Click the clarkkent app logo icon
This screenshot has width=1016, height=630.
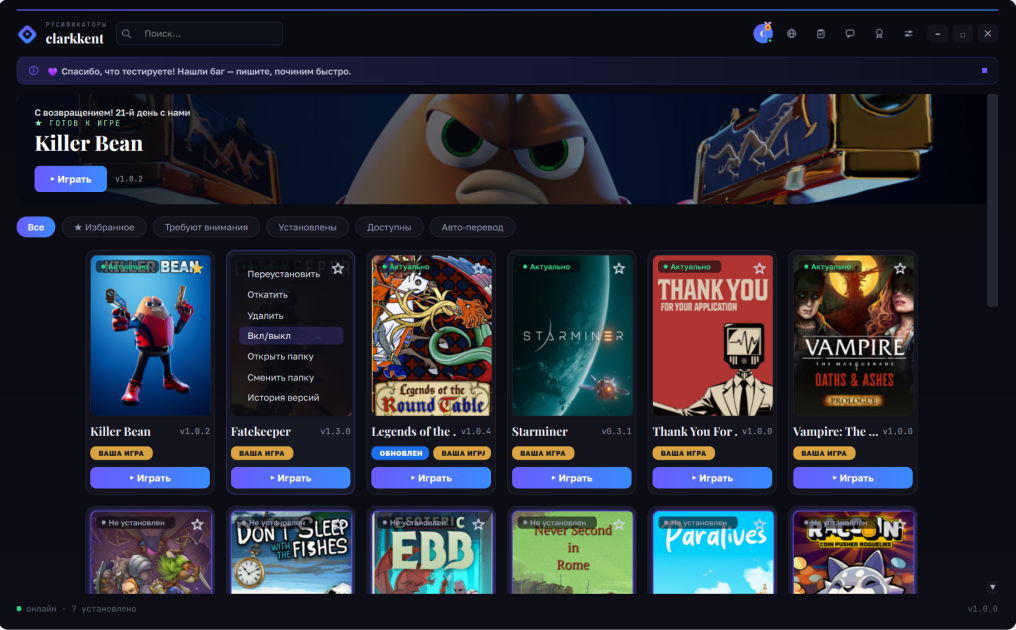27,34
